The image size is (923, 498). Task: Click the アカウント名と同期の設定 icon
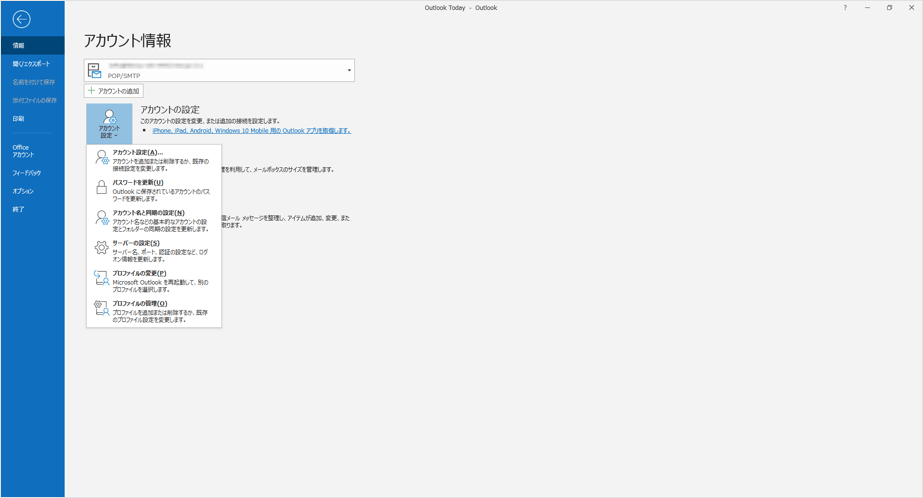tap(101, 218)
